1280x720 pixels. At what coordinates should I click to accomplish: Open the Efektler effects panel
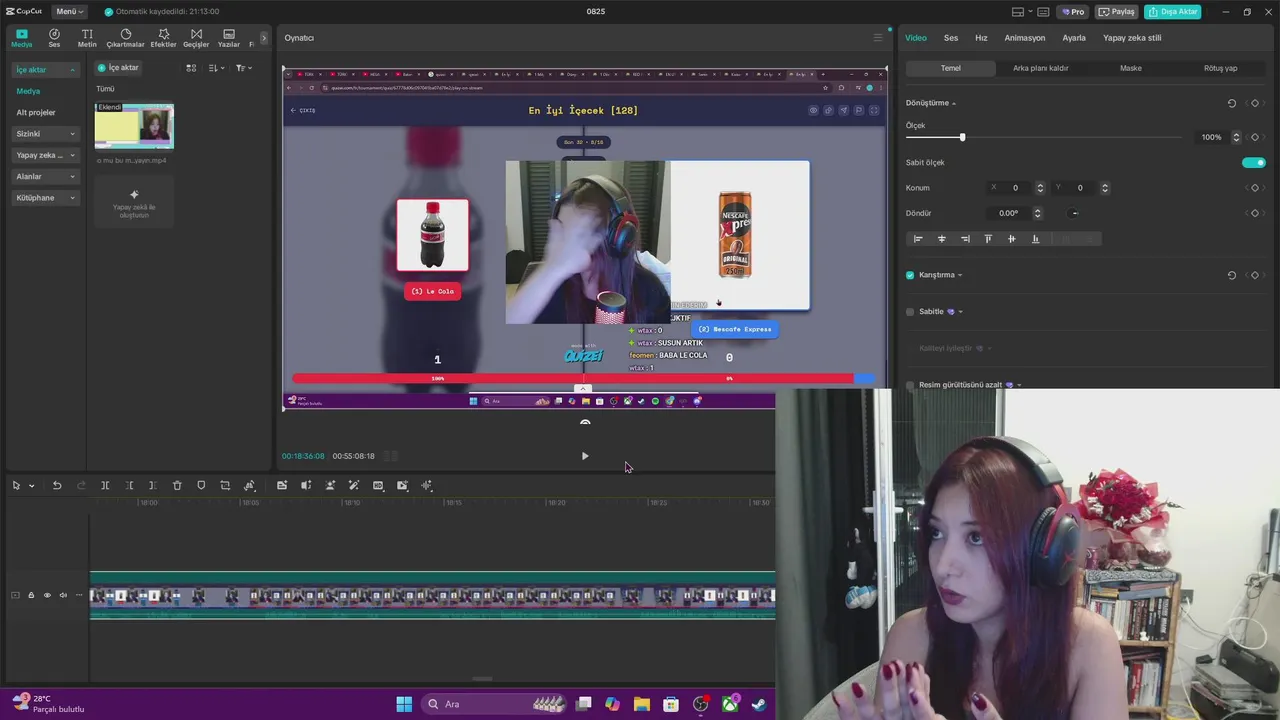pyautogui.click(x=163, y=38)
